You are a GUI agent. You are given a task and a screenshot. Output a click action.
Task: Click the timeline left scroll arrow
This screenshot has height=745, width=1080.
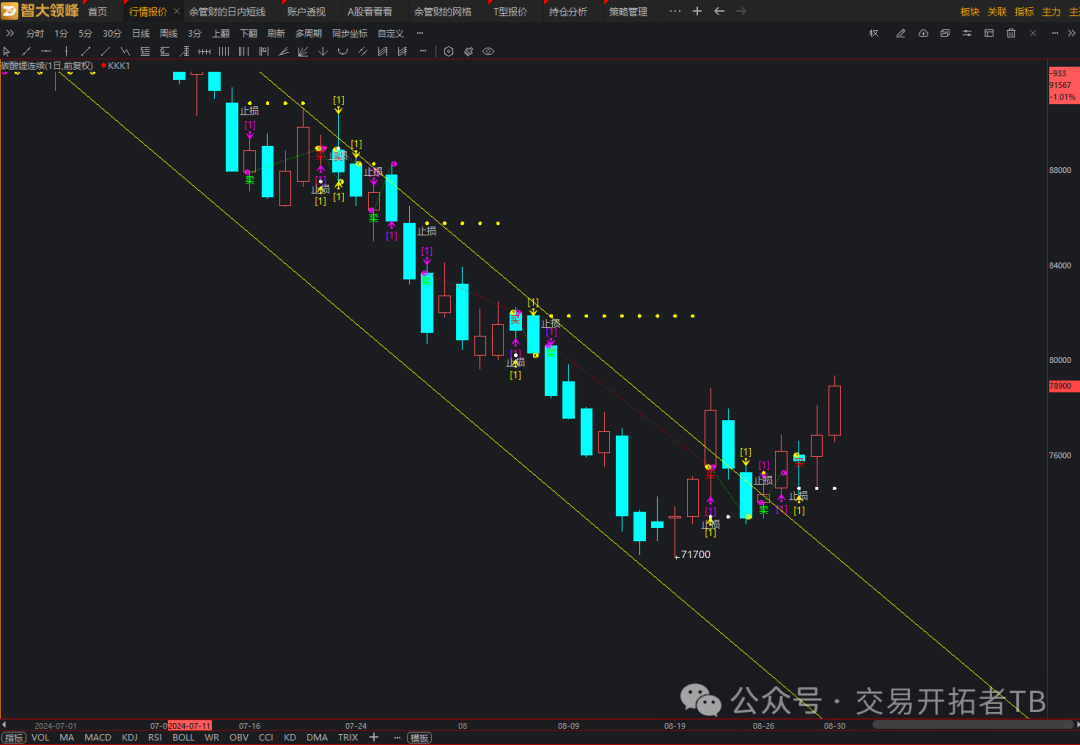[4, 725]
